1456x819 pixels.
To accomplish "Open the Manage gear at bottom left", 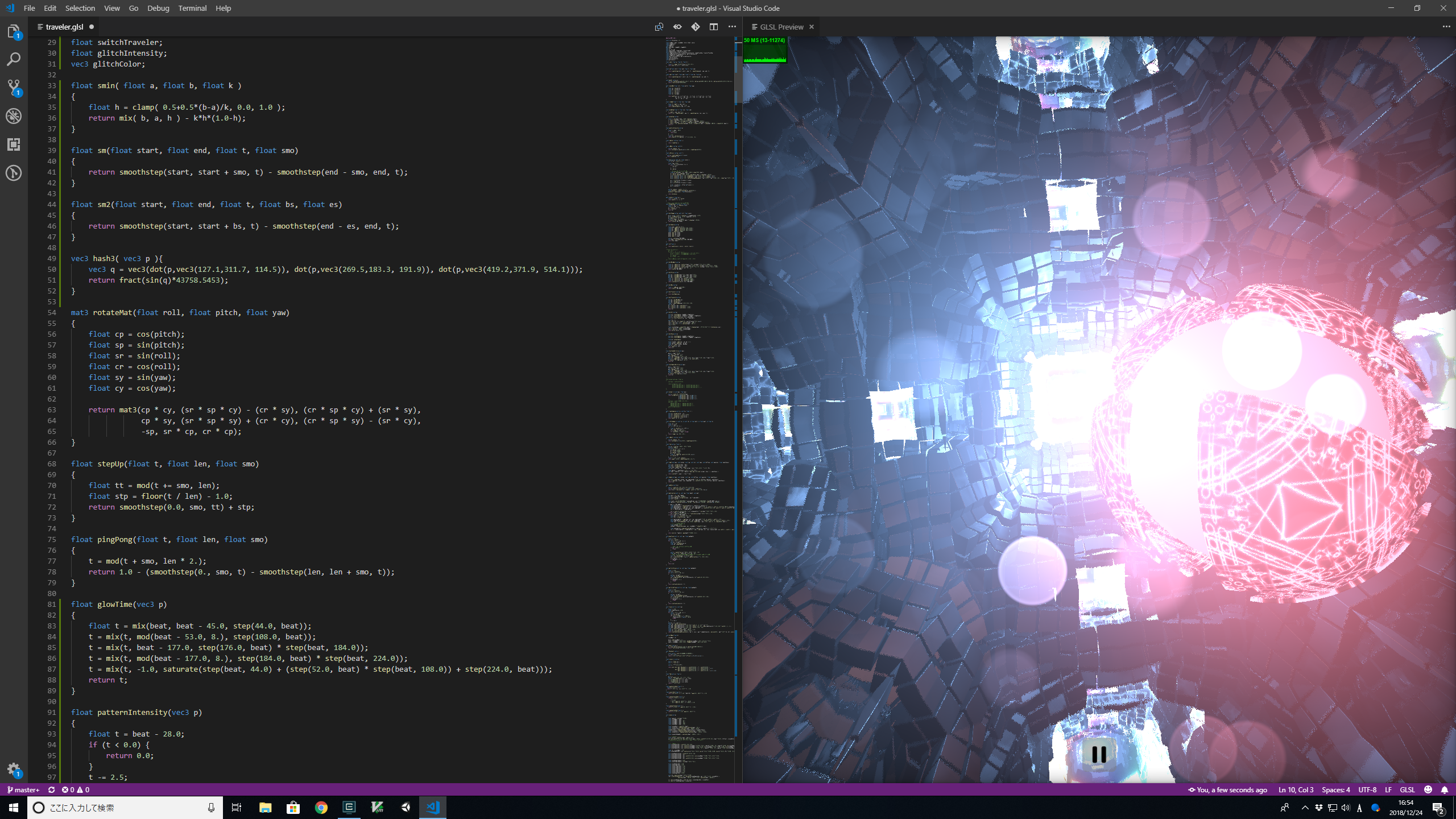I will pyautogui.click(x=14, y=770).
